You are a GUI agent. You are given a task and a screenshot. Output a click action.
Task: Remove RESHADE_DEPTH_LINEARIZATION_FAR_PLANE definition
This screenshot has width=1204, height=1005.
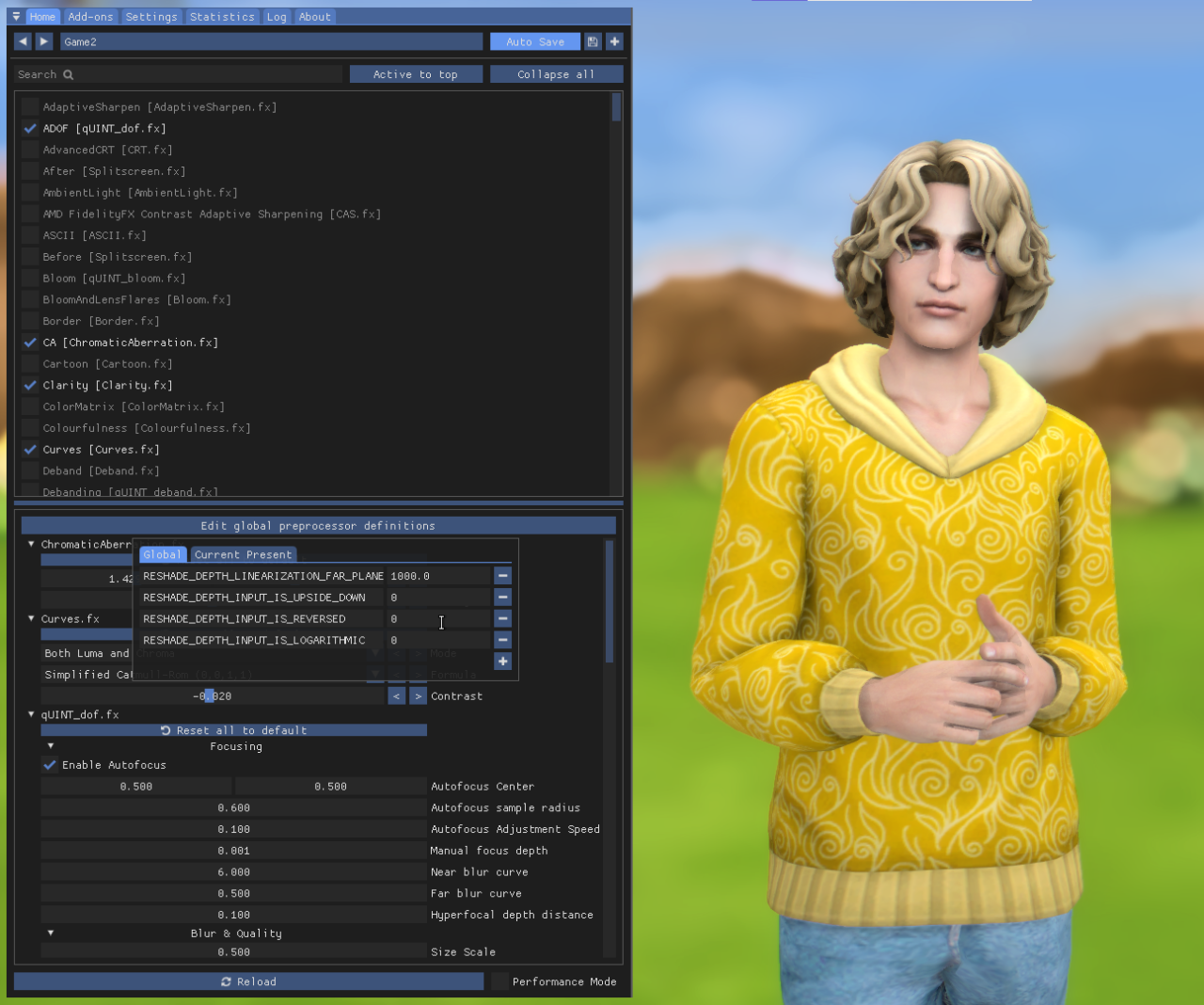503,575
